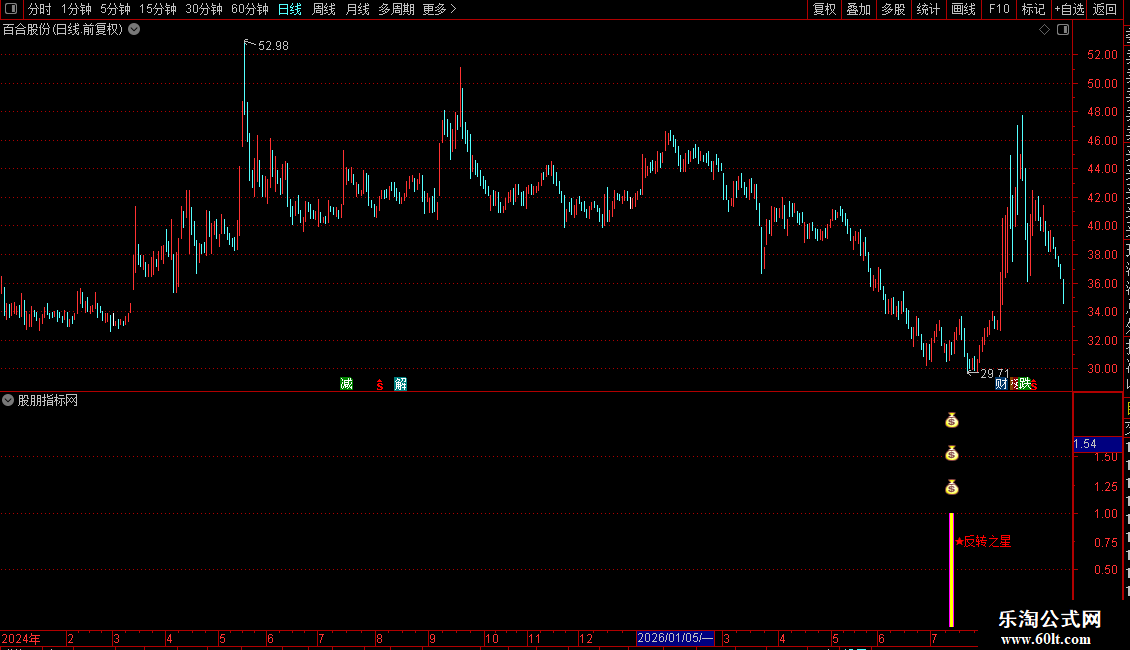Screen dimensions: 1130x650
Task: Toggle the side panel icon near price axis
Action: tap(1063, 30)
